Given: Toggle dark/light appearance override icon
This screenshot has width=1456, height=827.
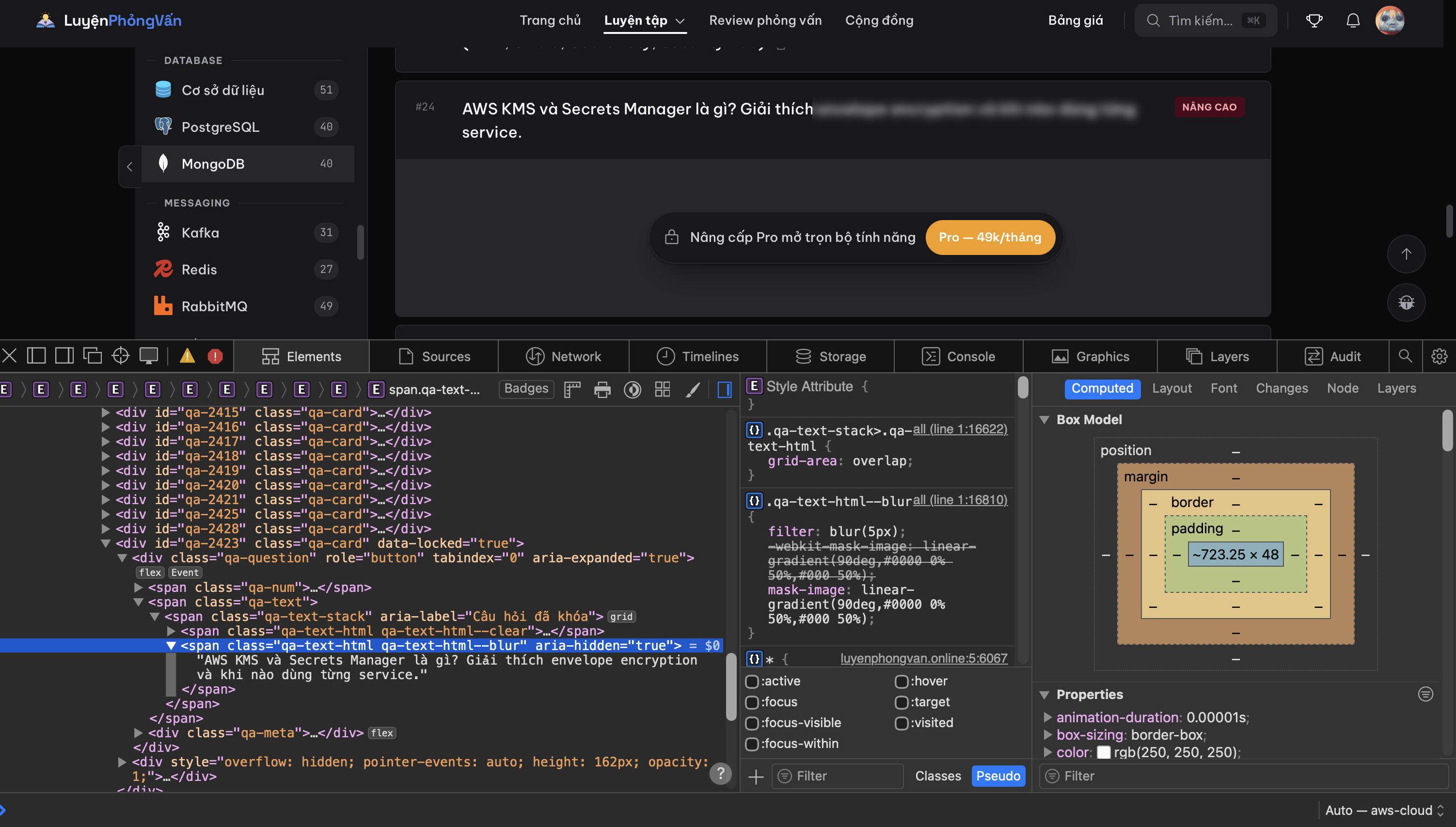Looking at the screenshot, I should tap(633, 390).
